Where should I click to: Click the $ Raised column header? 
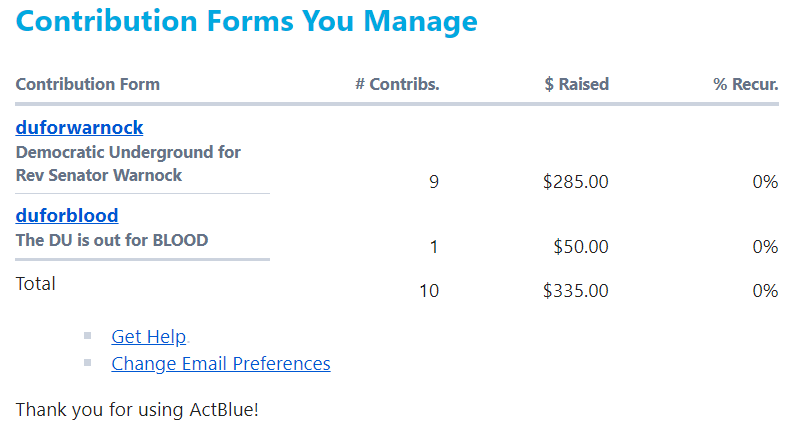[x=576, y=84]
